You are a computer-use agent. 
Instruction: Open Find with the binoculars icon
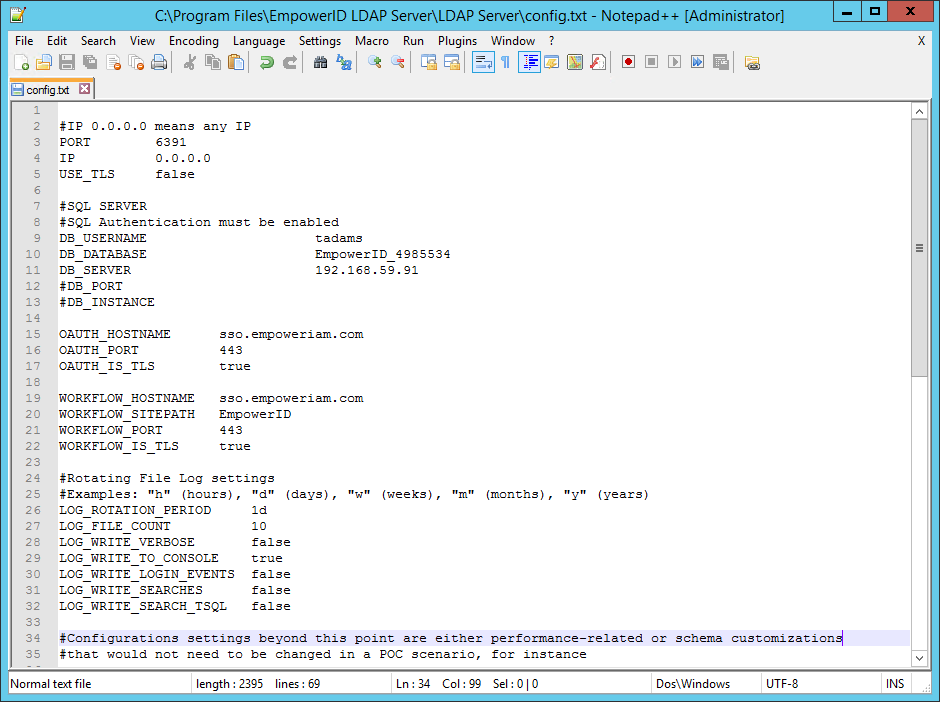click(x=320, y=63)
